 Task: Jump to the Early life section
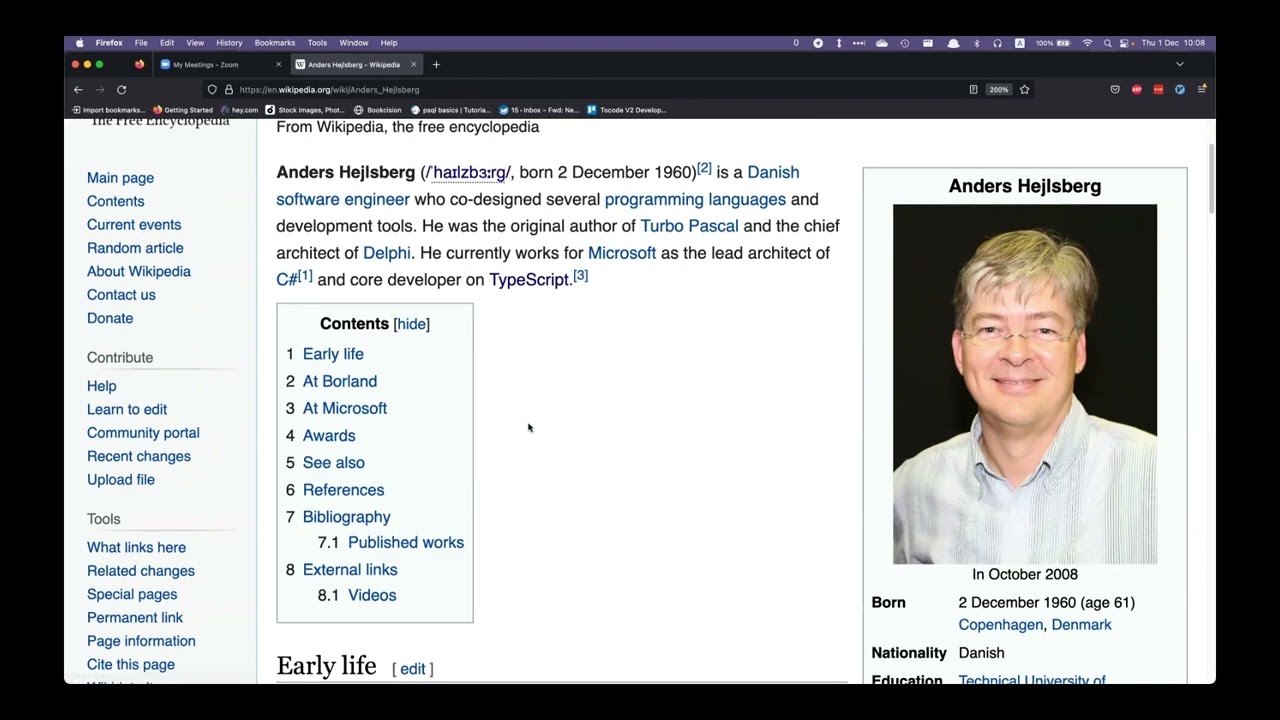click(333, 354)
